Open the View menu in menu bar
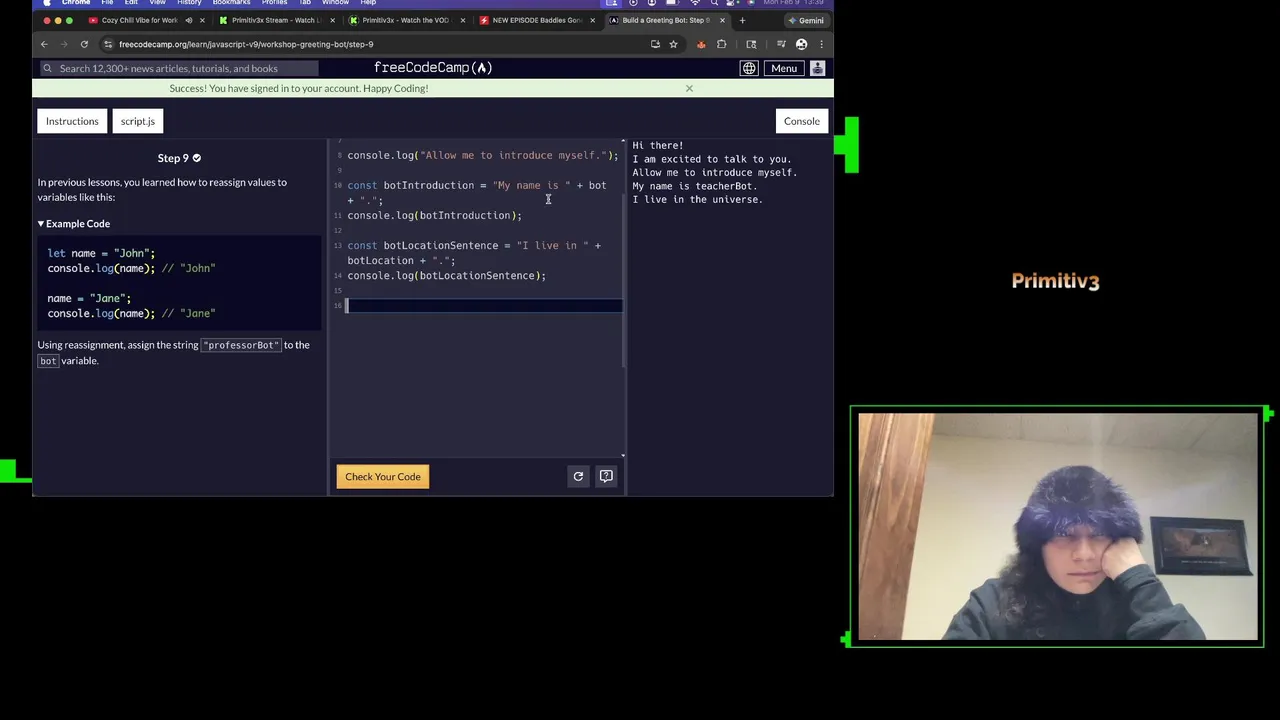Viewport: 1280px width, 720px height. tap(157, 3)
